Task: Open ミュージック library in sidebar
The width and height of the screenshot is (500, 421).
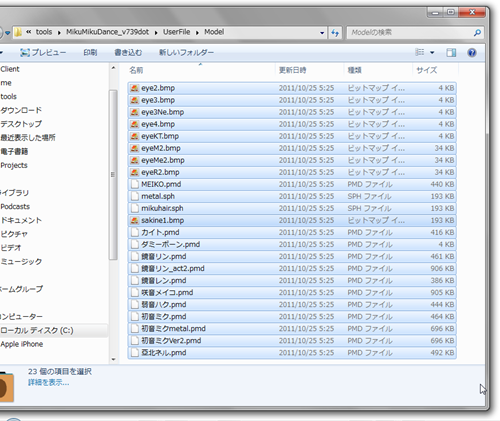Action: [21, 262]
